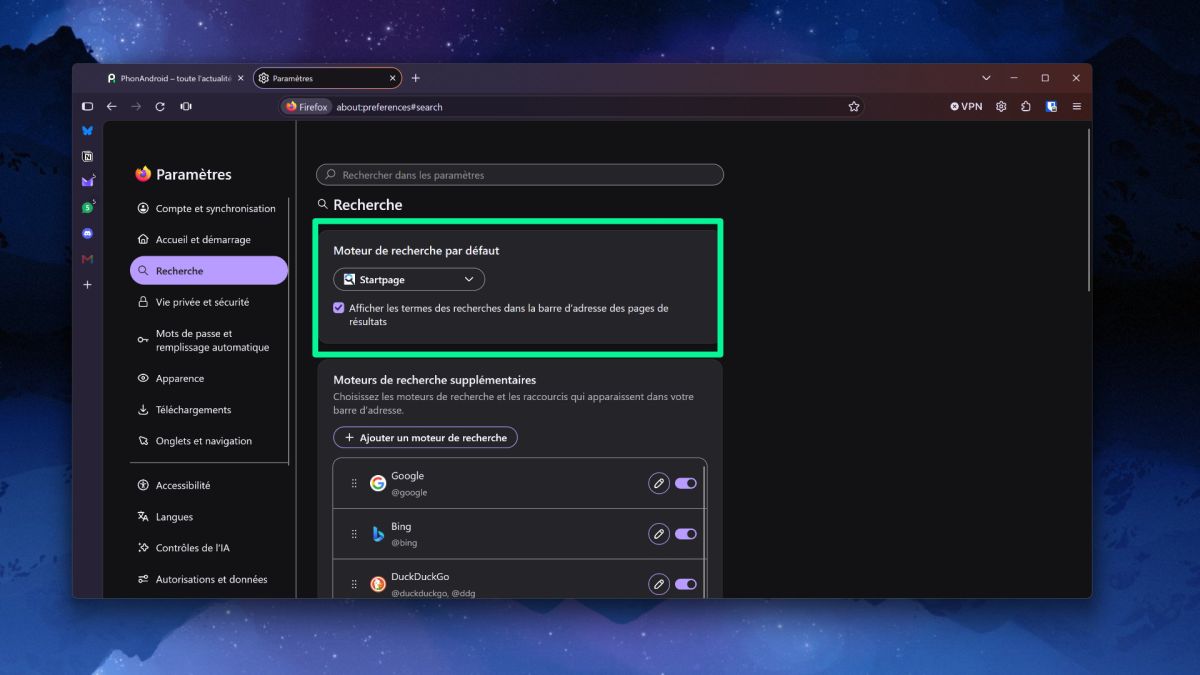Select the Recherche settings category
The width and height of the screenshot is (1200, 675).
pos(208,271)
